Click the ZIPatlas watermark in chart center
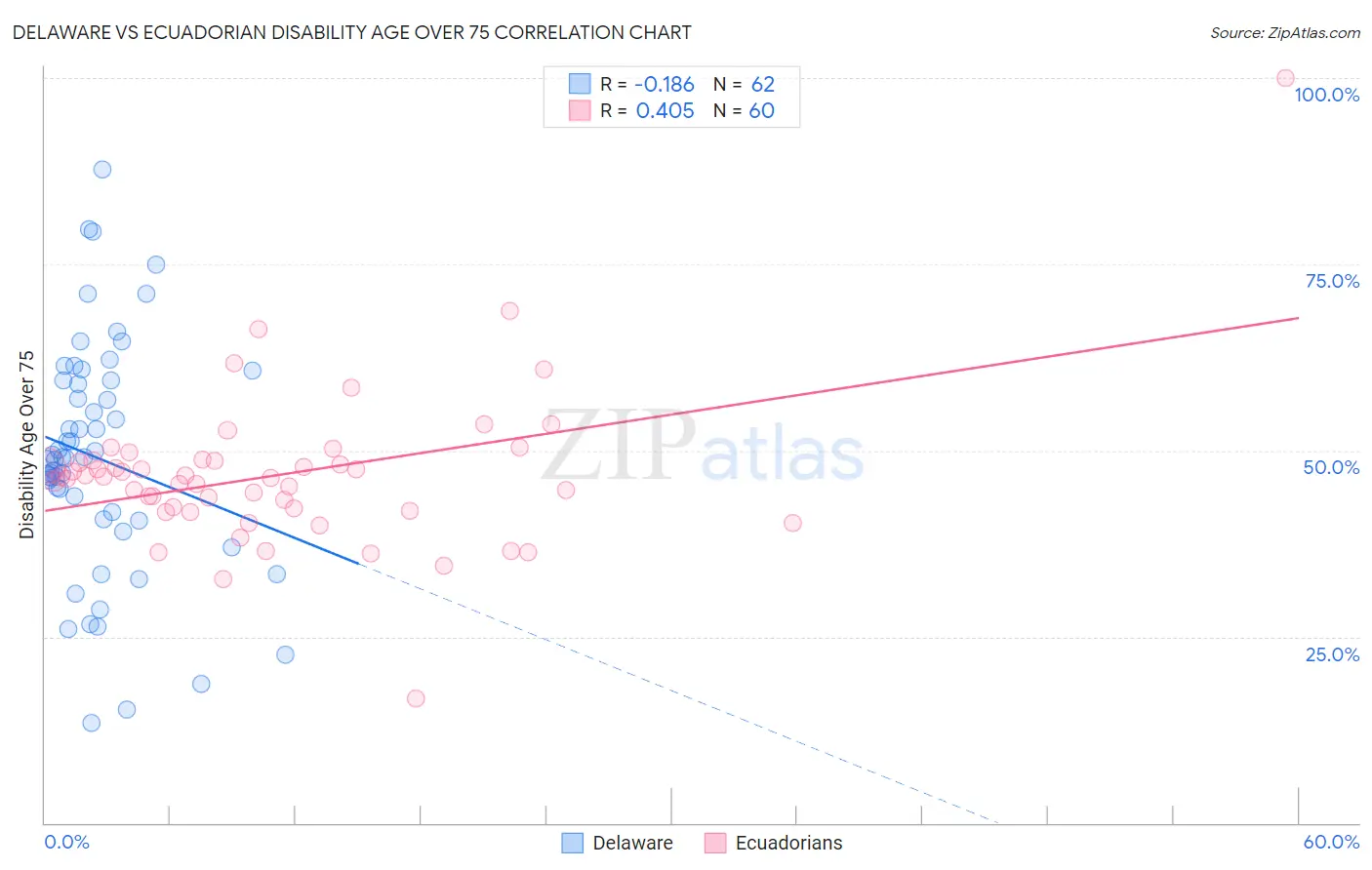Viewport: 1372px width, 870px height. coord(703,447)
